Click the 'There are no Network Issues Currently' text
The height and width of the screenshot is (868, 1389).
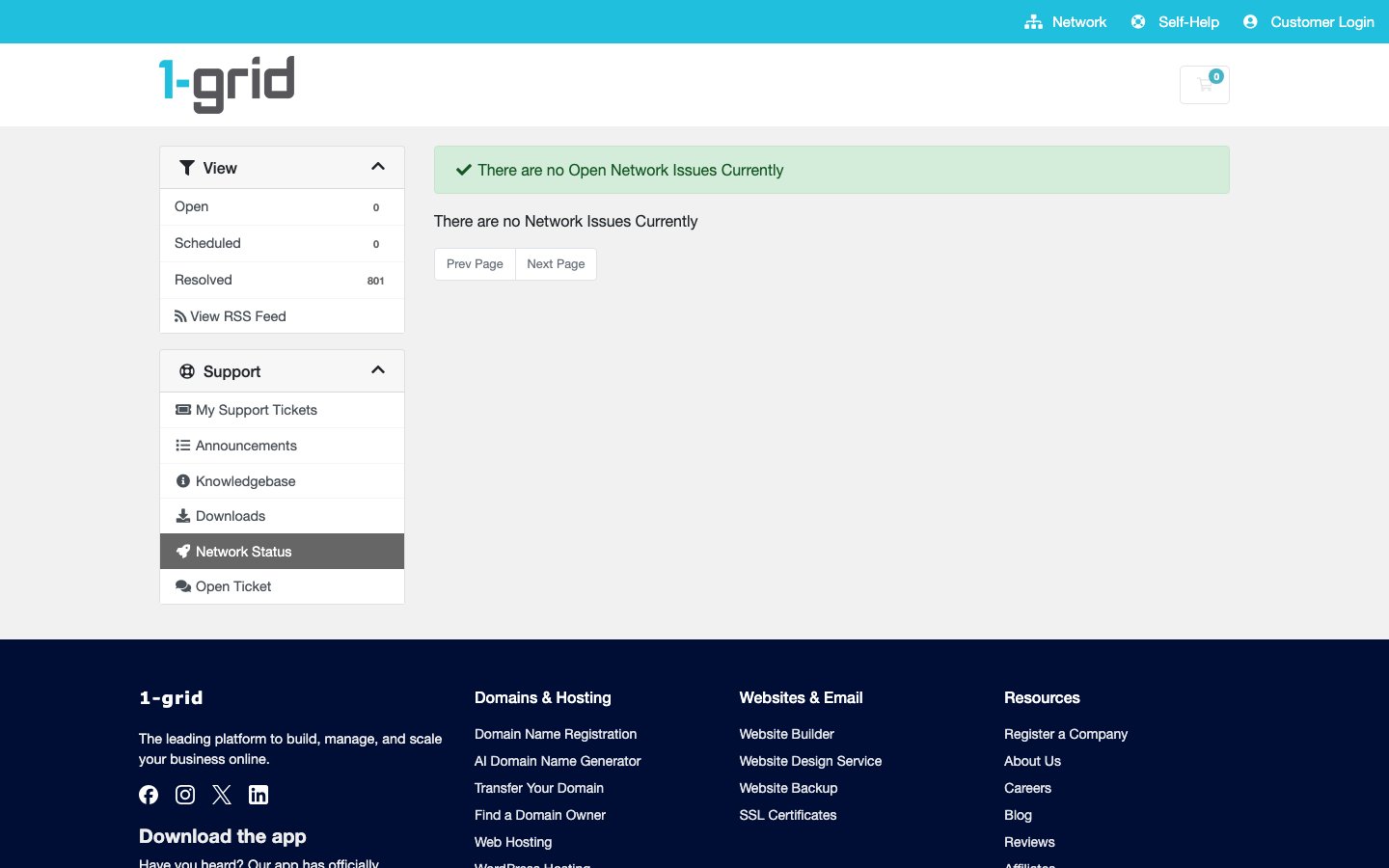pyautogui.click(x=565, y=221)
